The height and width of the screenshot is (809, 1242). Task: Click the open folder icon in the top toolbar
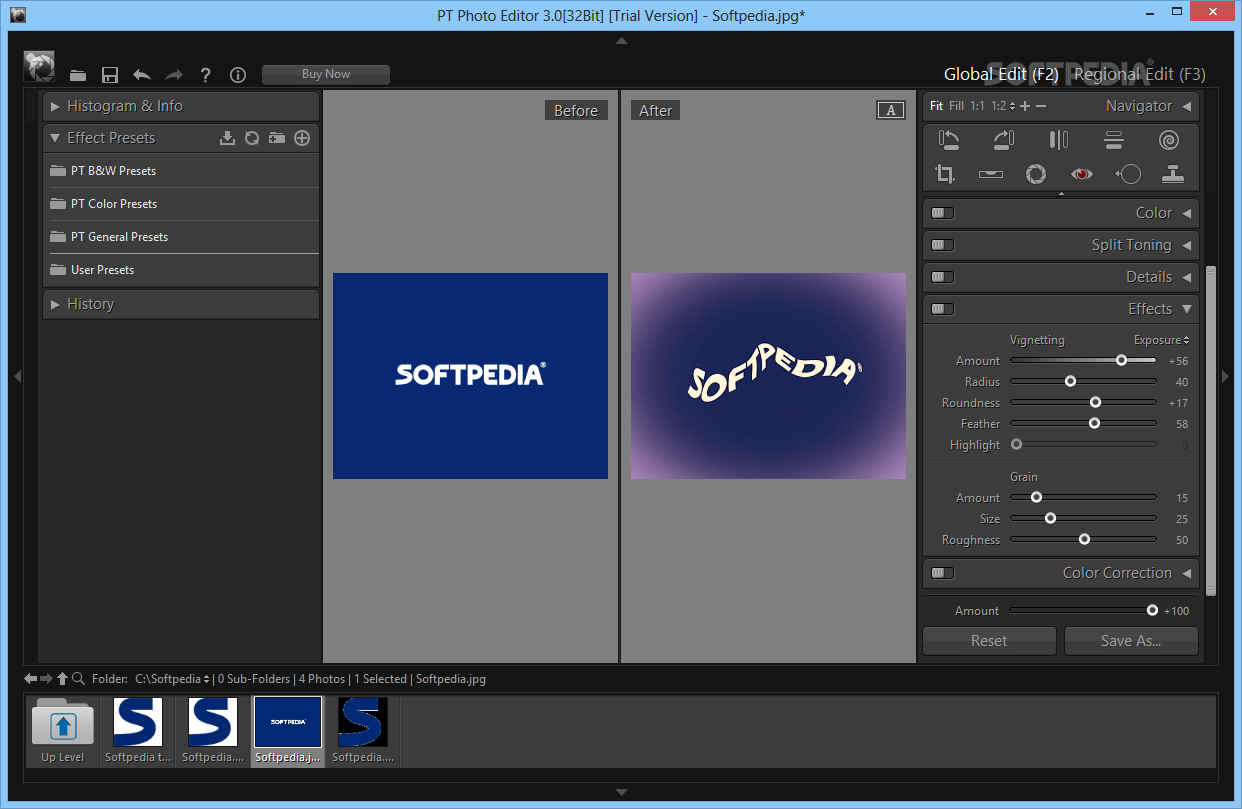click(x=78, y=75)
